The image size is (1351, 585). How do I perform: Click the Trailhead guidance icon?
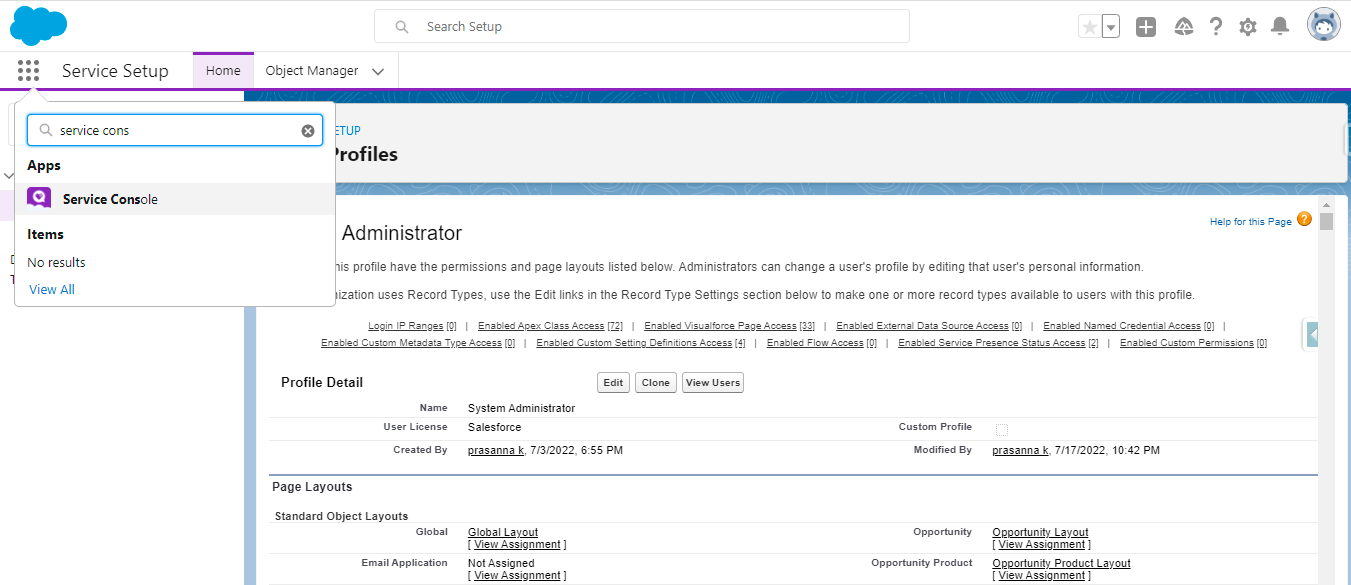1183,27
